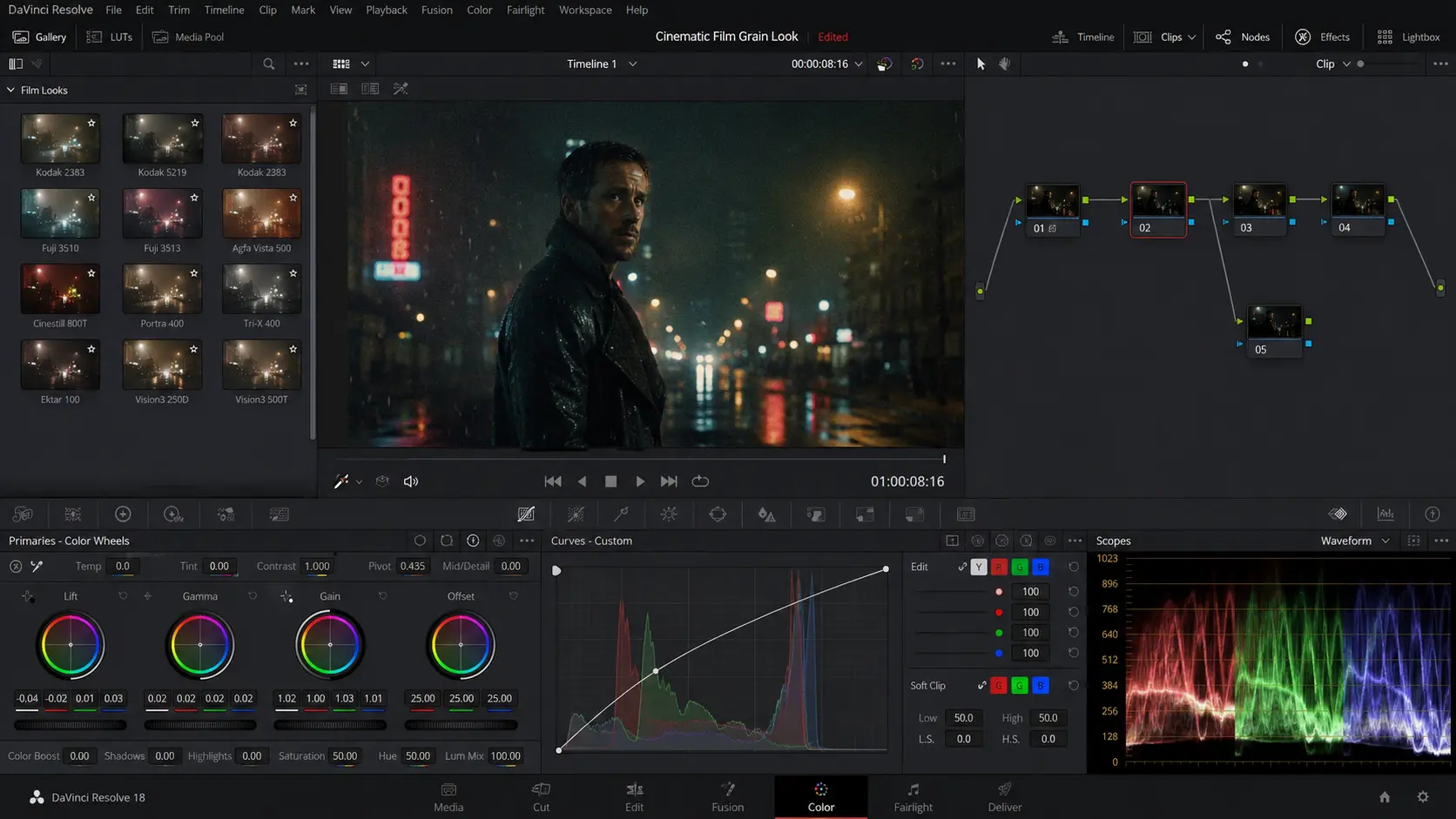
Task: Select the Color Wheels palette icon
Action: [x=123, y=514]
